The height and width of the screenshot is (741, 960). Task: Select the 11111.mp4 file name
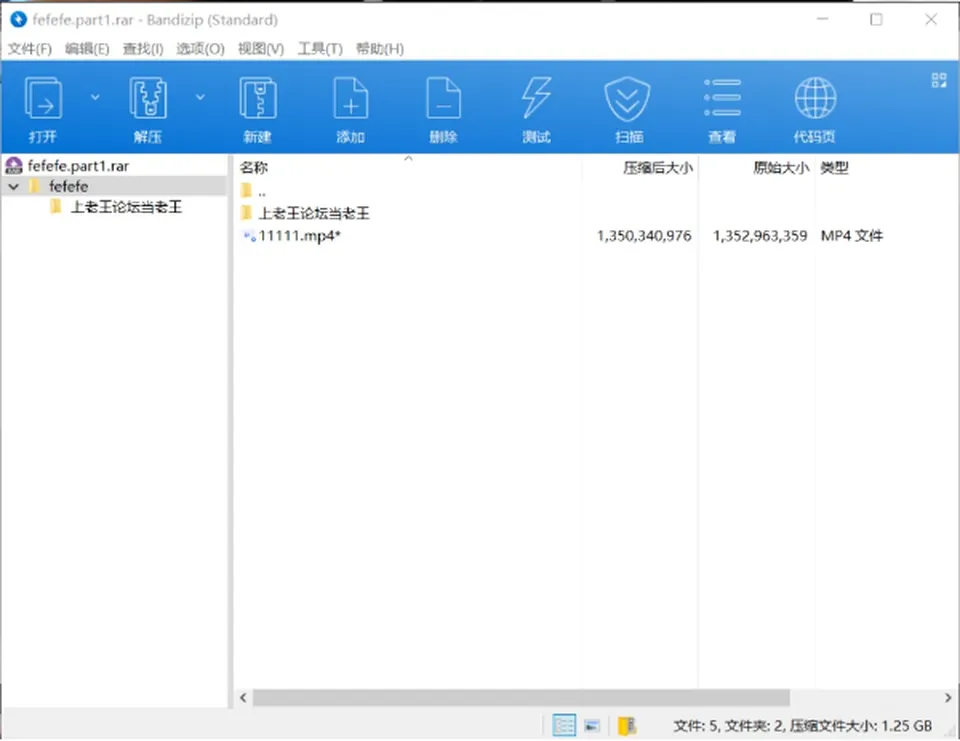point(299,236)
